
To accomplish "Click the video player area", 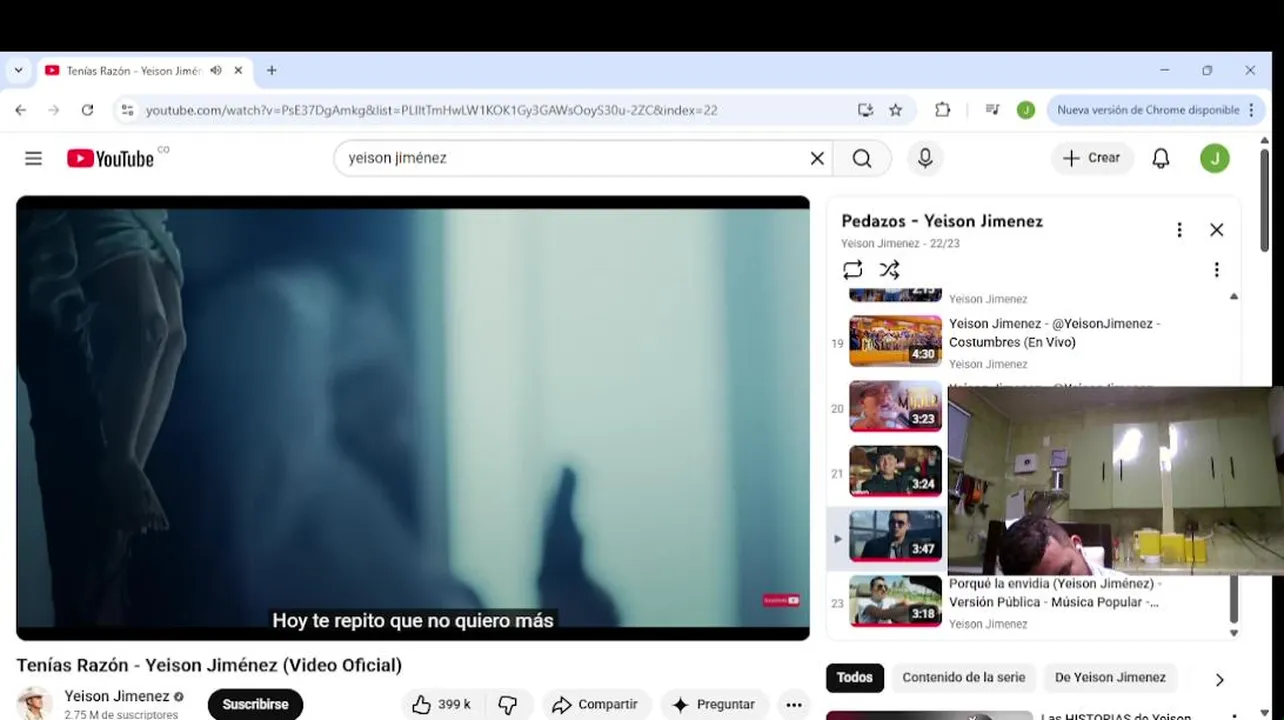I will (x=413, y=418).
